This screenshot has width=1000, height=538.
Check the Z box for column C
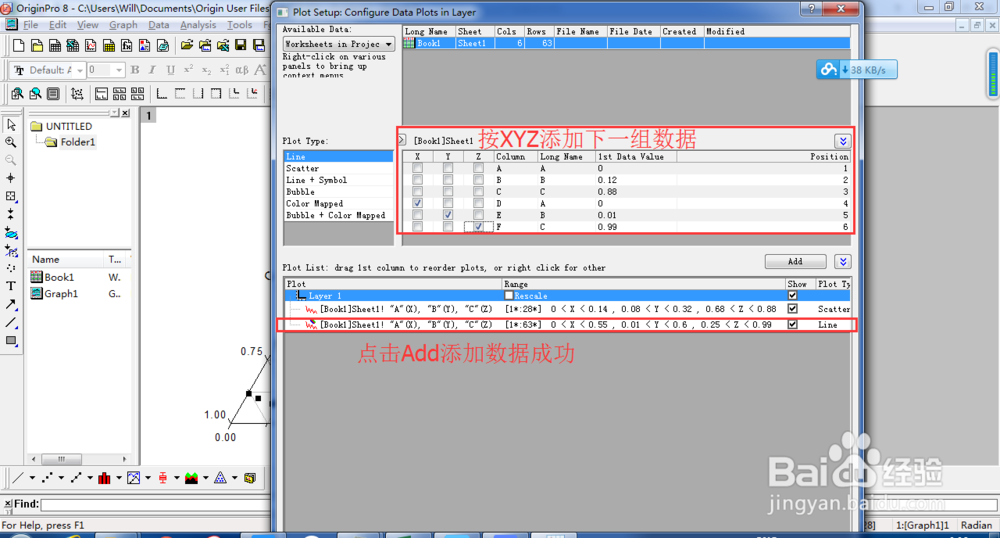pos(478,191)
